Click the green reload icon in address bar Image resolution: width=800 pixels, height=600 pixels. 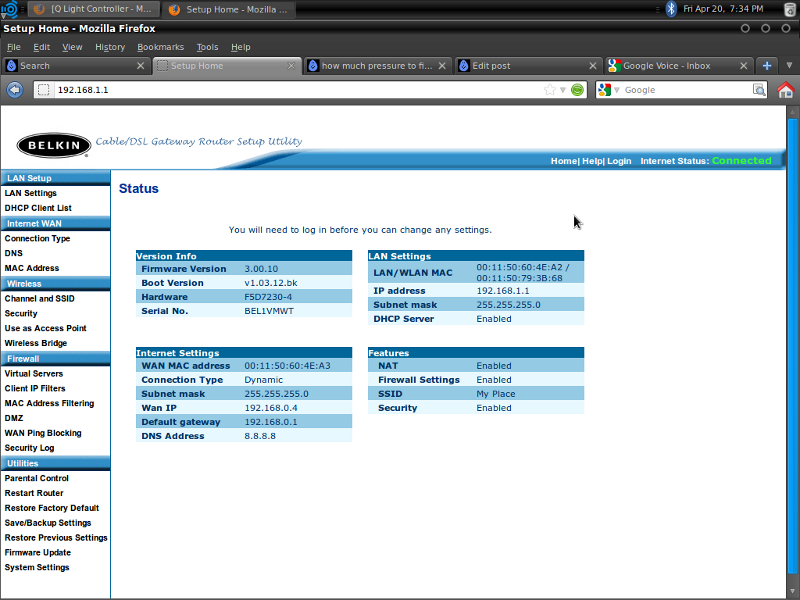click(577, 90)
